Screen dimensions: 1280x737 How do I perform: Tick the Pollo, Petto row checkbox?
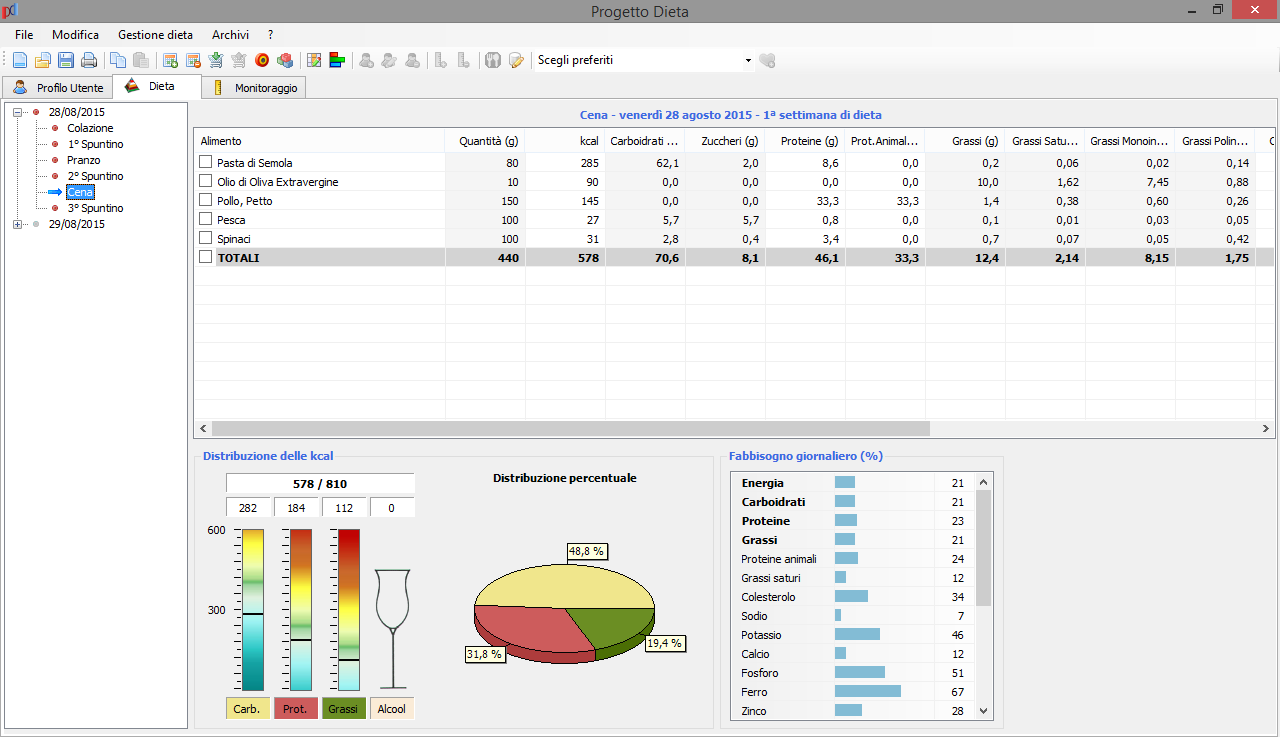click(206, 200)
